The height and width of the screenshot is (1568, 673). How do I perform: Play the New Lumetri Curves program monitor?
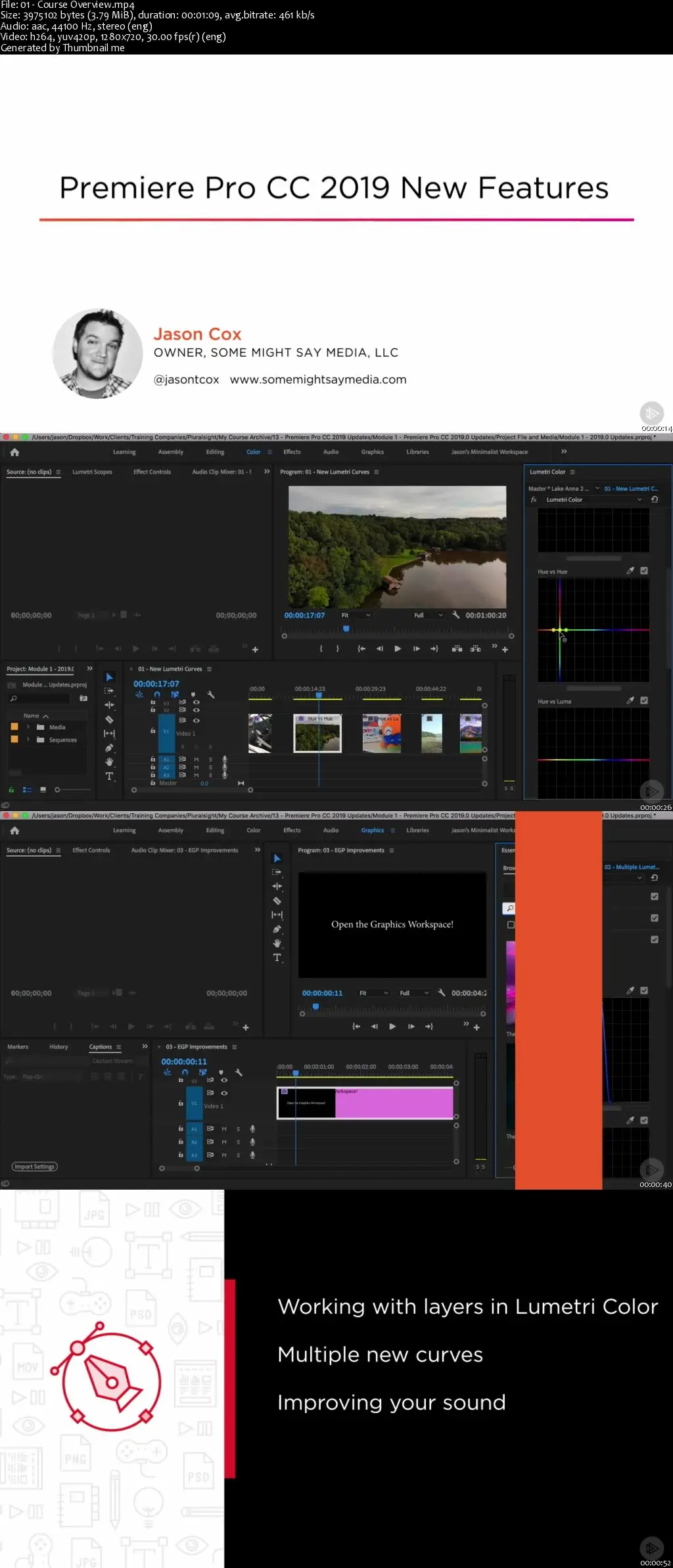click(398, 649)
